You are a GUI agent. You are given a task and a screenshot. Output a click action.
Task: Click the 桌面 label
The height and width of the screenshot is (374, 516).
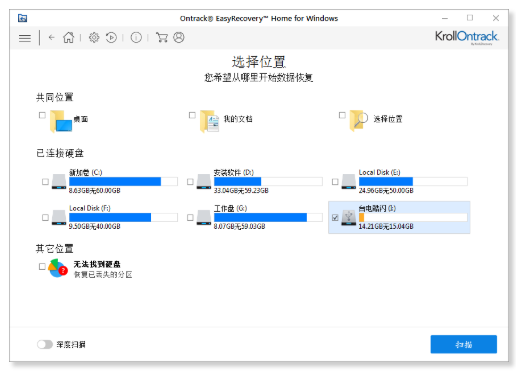coord(81,119)
